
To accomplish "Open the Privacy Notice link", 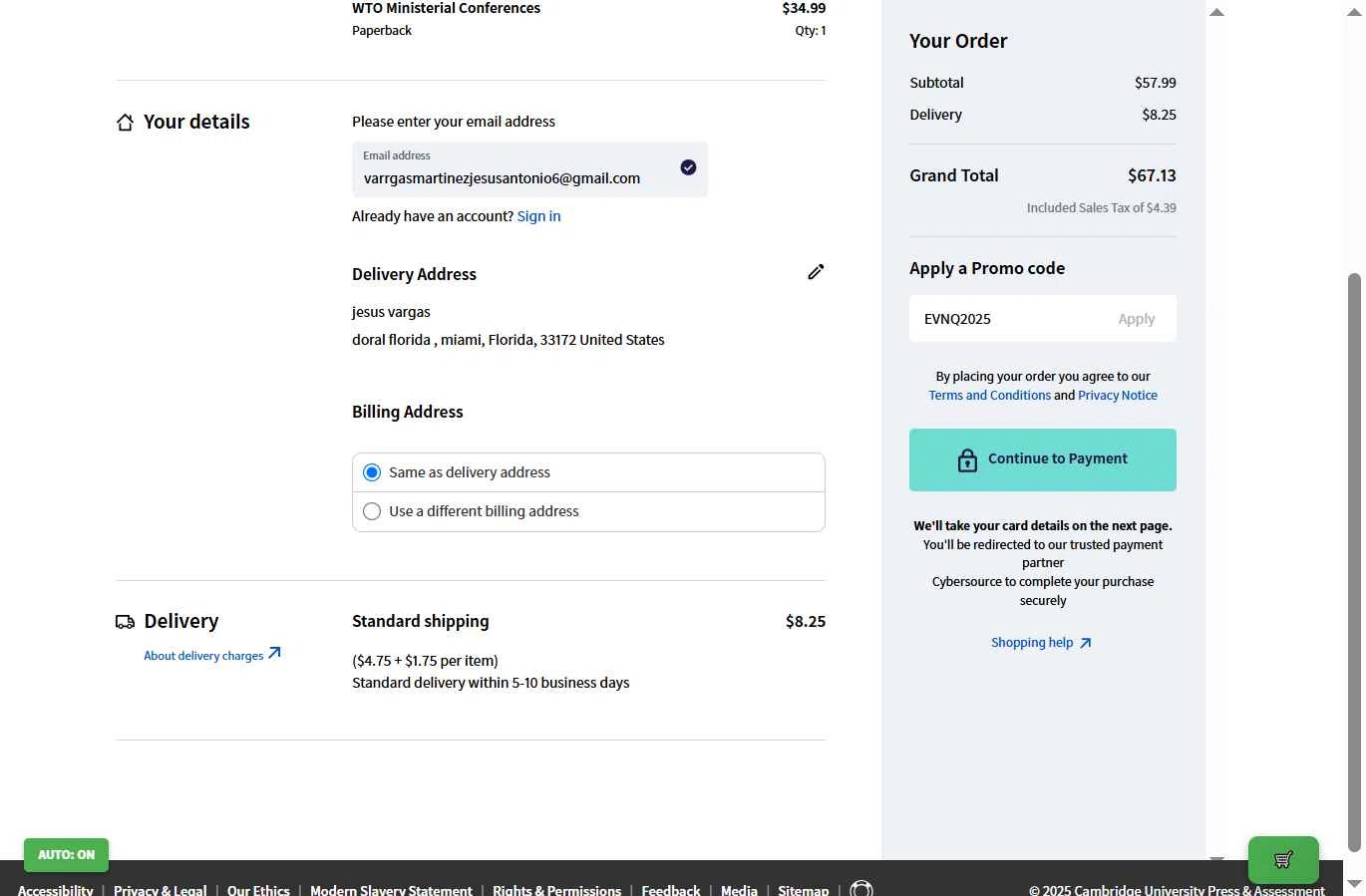I will [x=1118, y=396].
